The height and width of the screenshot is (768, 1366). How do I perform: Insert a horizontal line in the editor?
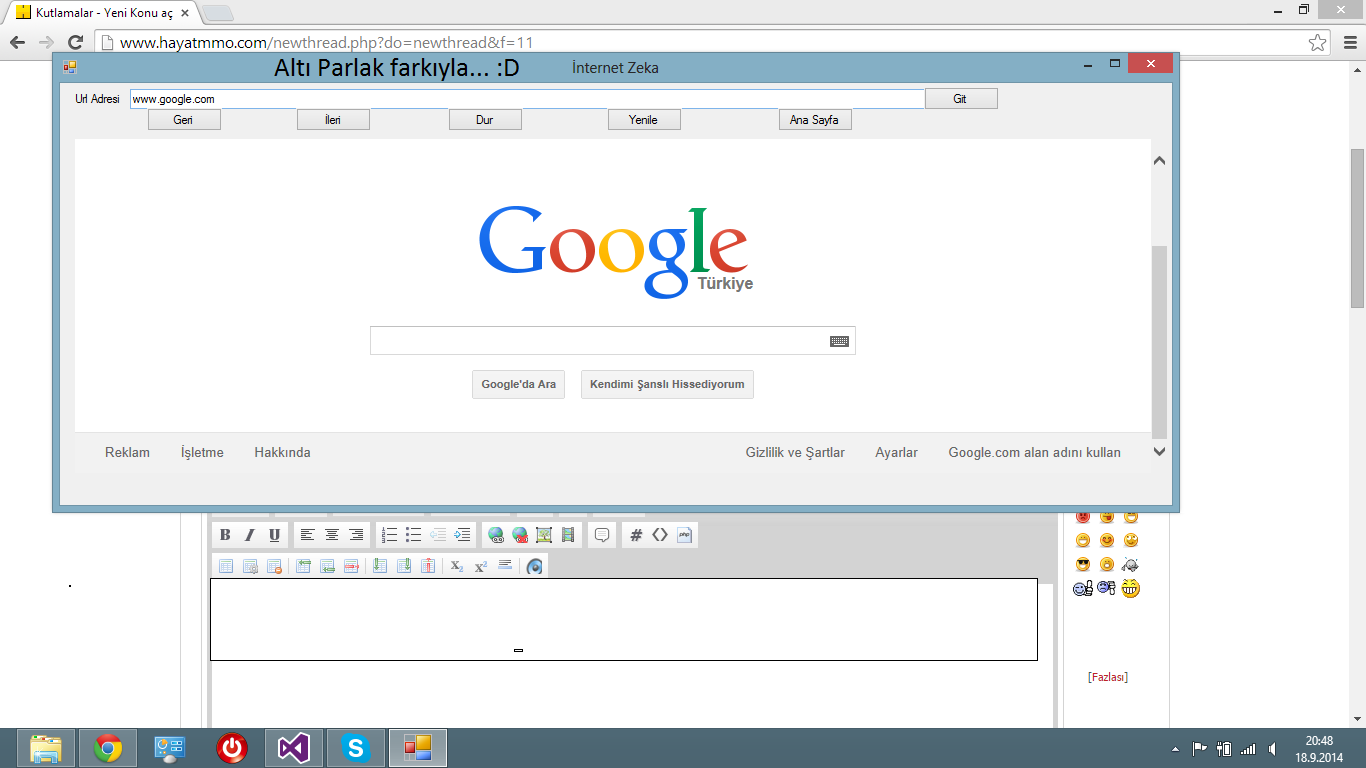point(505,566)
